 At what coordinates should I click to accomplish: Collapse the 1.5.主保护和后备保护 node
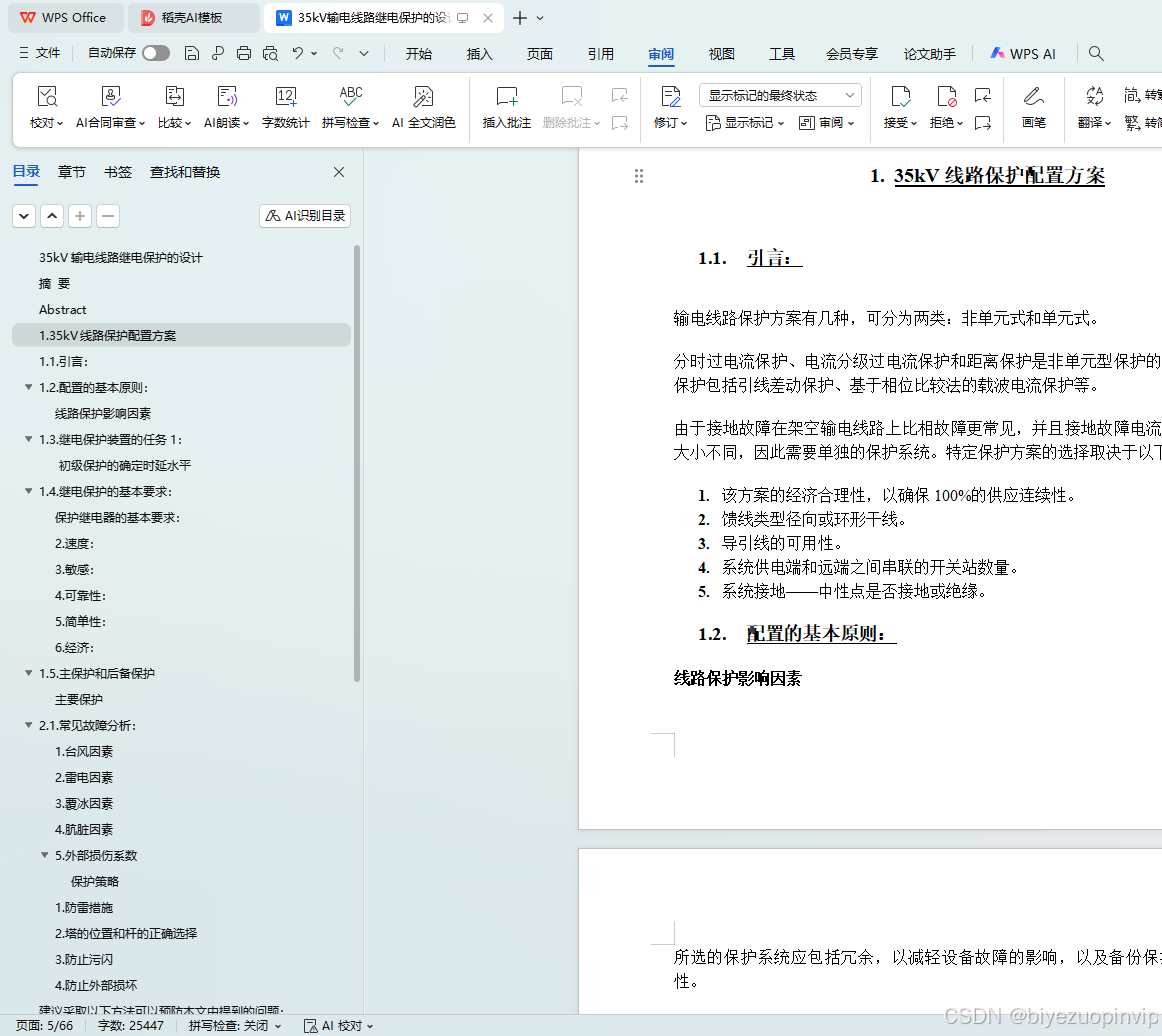(28, 673)
